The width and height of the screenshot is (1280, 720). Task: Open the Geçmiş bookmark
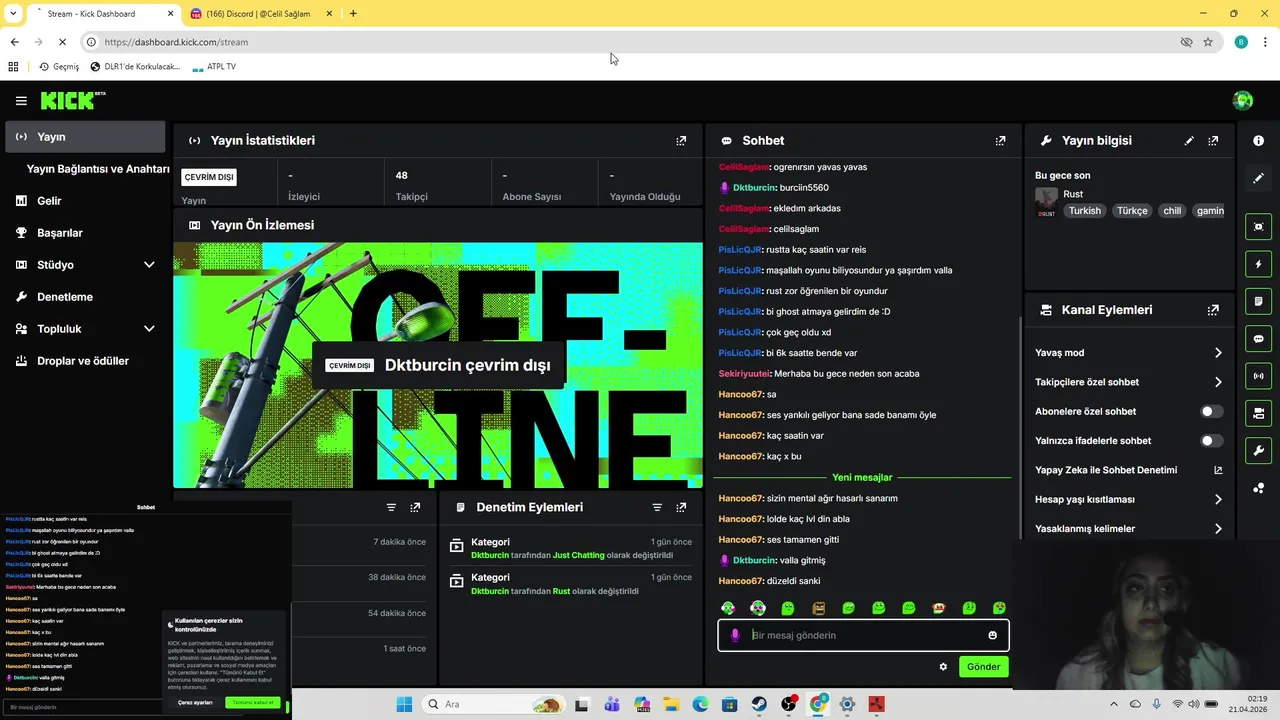point(58,67)
